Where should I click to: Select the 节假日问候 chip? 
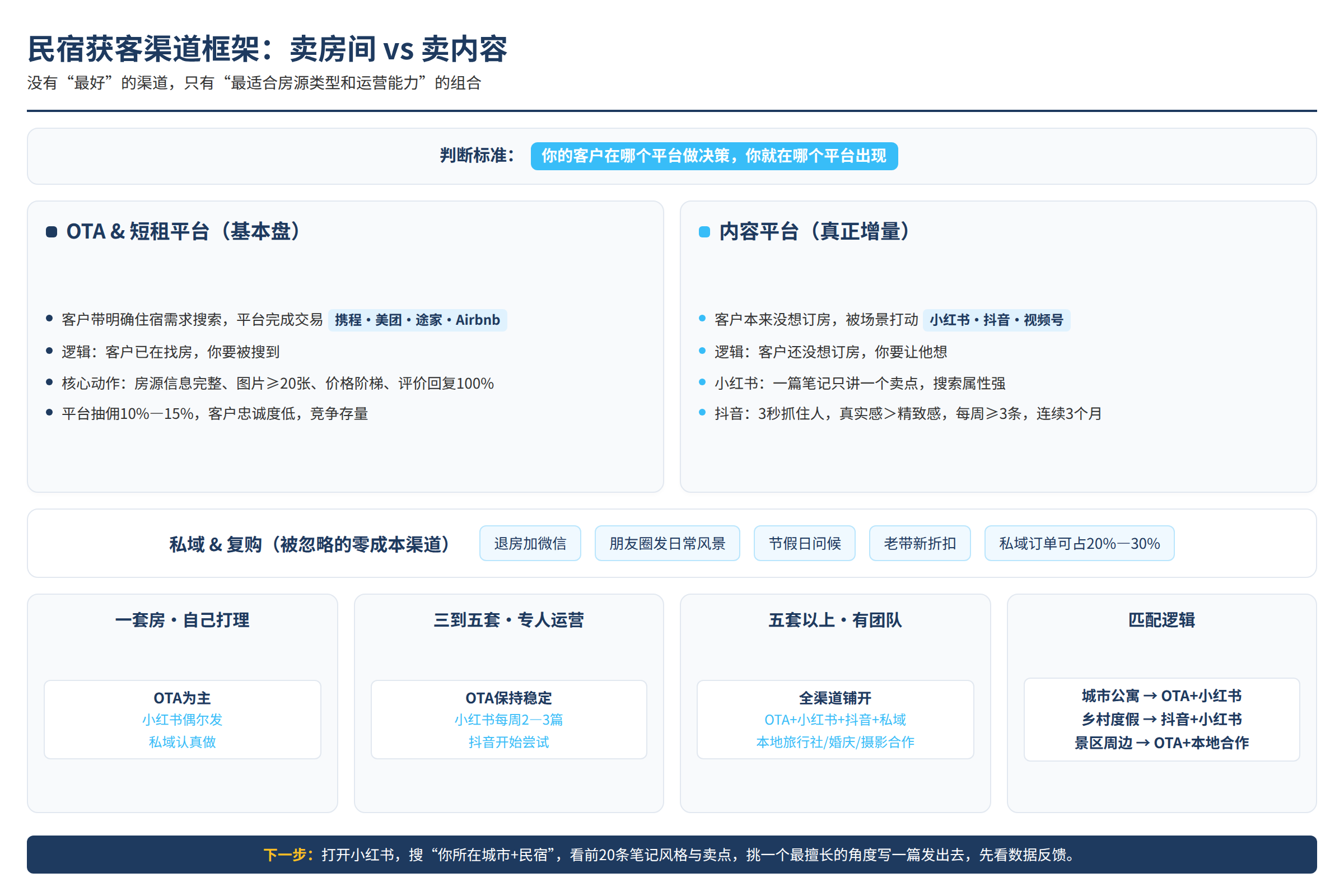[x=805, y=543]
